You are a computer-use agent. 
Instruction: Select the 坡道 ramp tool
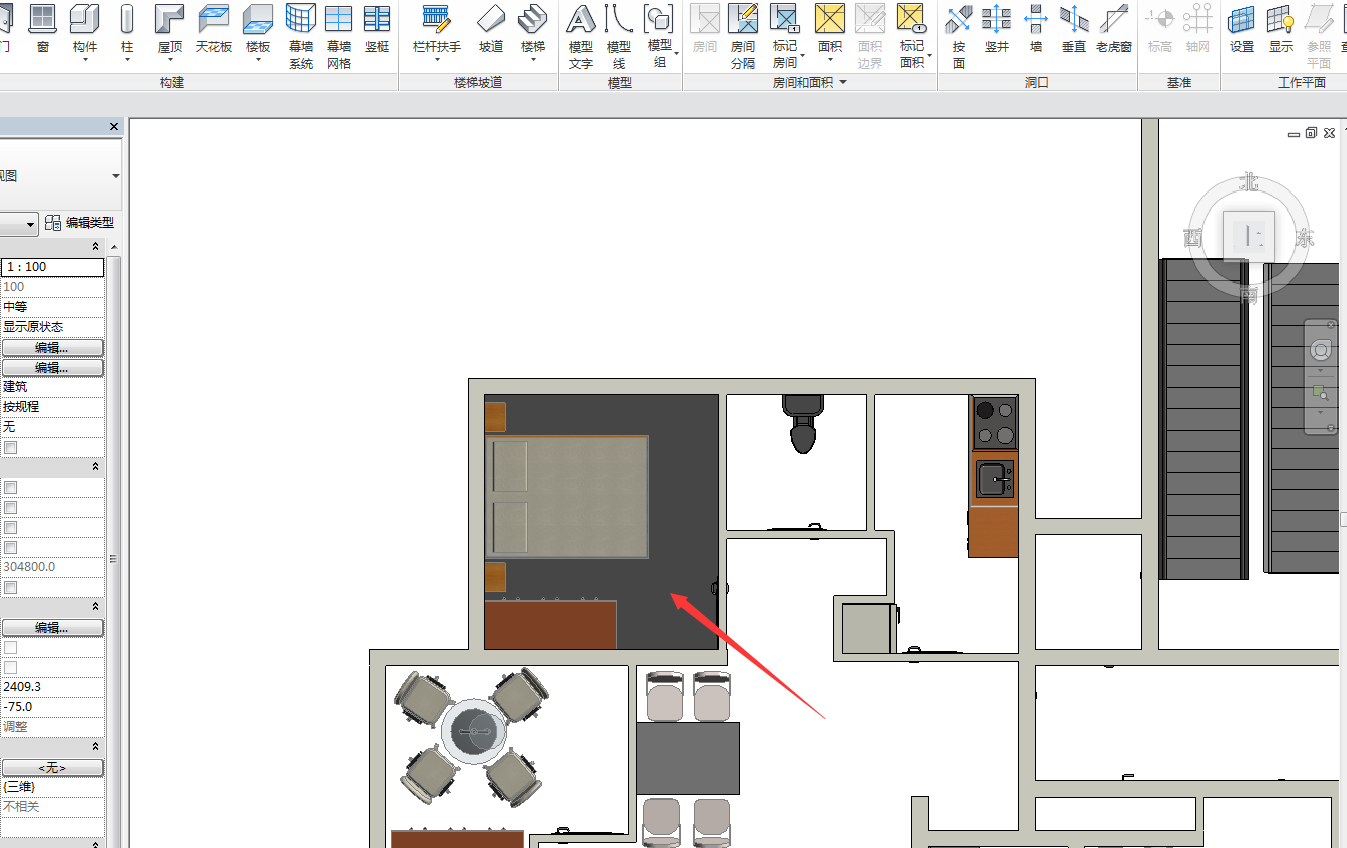(491, 30)
